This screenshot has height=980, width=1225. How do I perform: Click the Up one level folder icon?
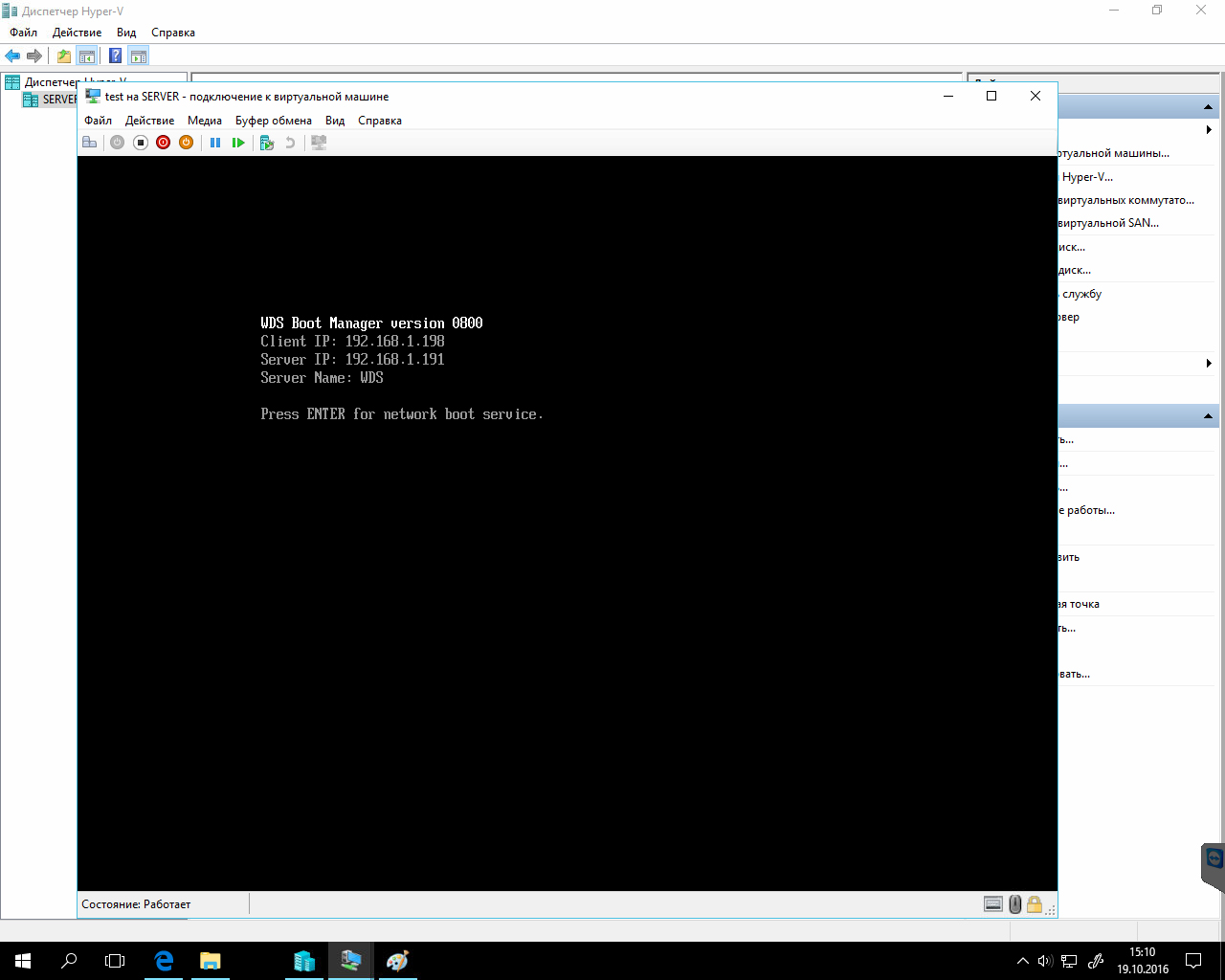point(63,56)
